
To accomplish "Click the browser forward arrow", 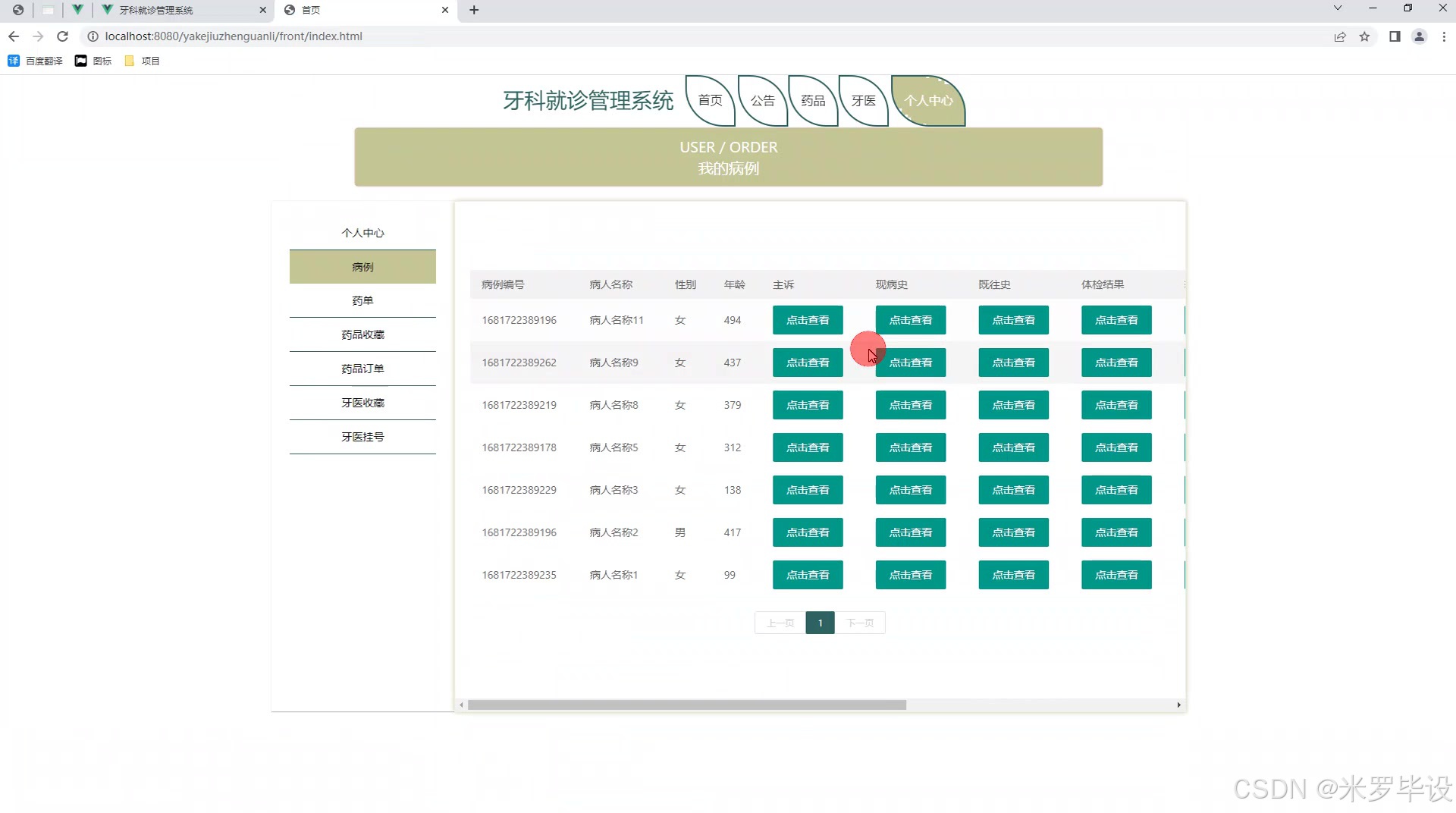I will [x=38, y=36].
